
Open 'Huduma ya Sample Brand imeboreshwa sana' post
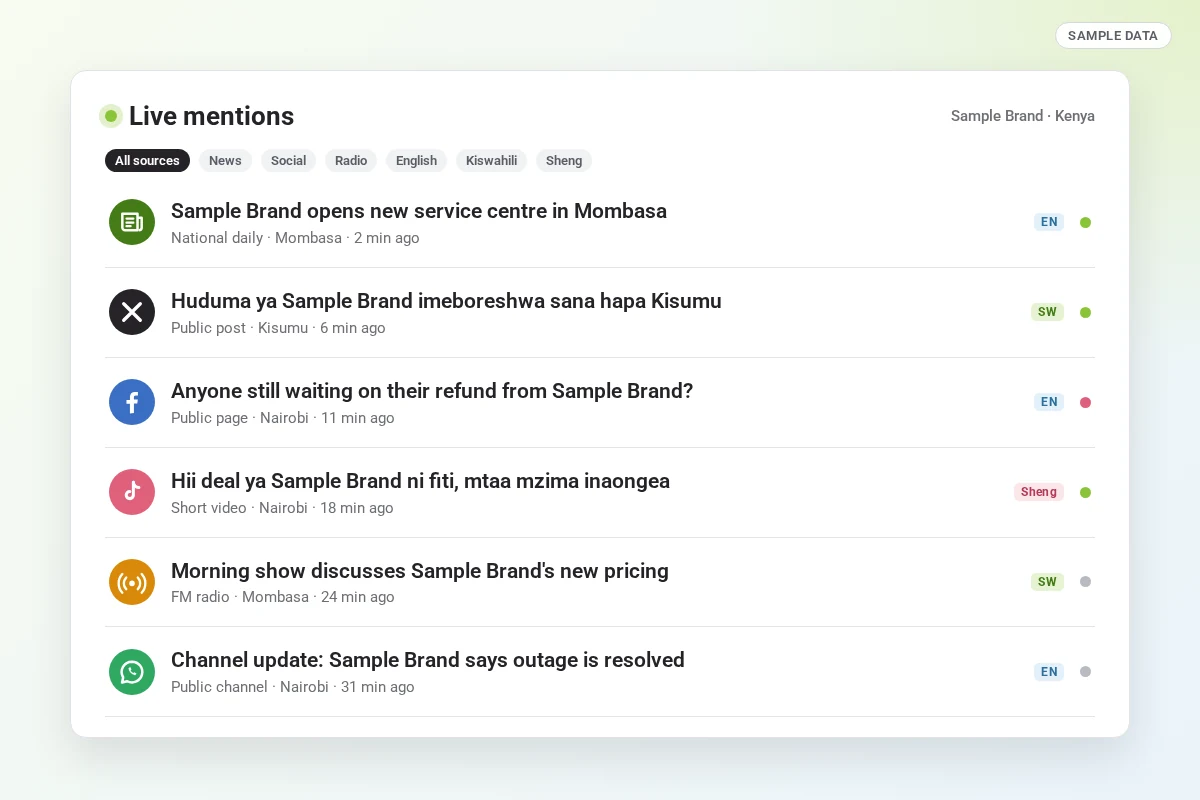[x=446, y=301]
